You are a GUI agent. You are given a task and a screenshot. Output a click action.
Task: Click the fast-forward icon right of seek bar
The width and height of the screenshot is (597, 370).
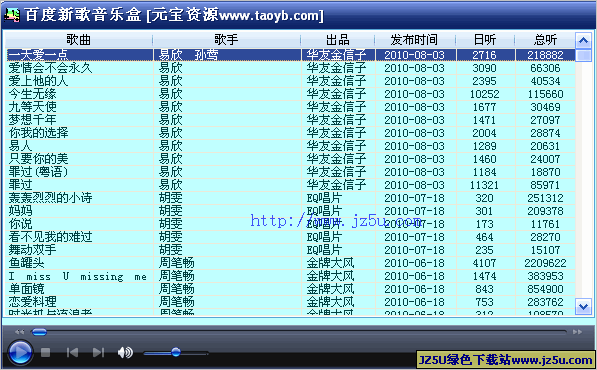577,332
